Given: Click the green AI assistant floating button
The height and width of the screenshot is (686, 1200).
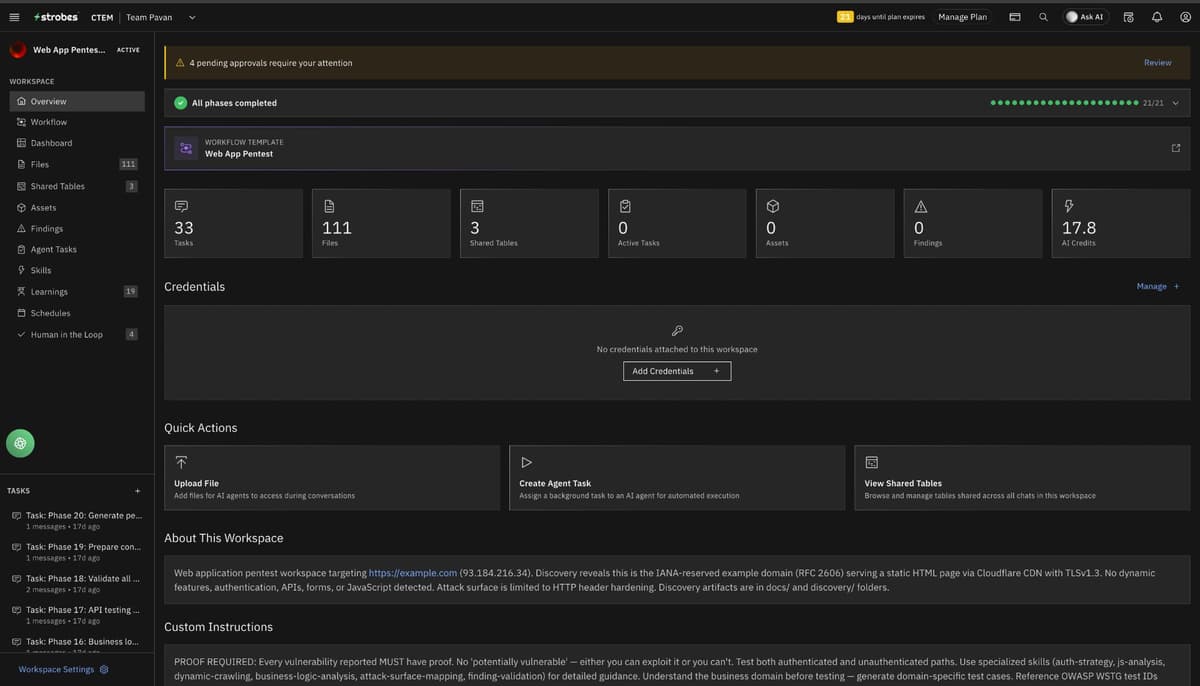Looking at the screenshot, I should 20,442.
